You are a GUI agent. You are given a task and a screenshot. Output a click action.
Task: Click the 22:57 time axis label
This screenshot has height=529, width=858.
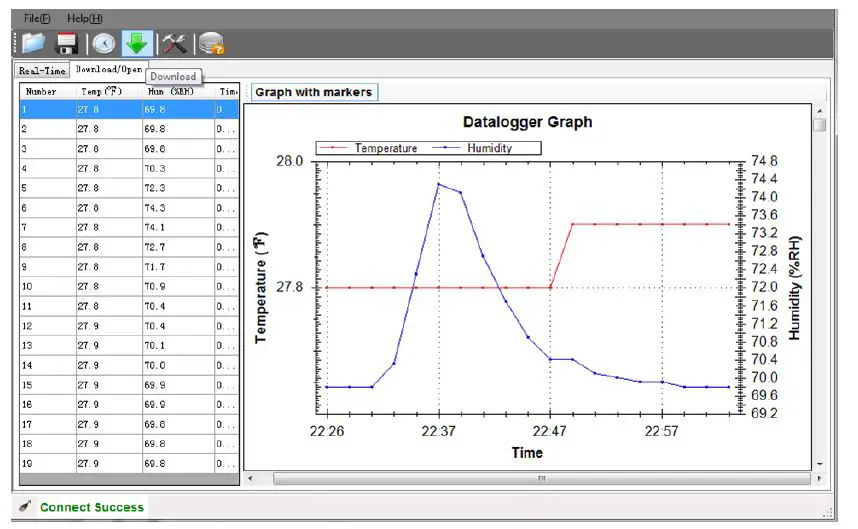click(662, 431)
